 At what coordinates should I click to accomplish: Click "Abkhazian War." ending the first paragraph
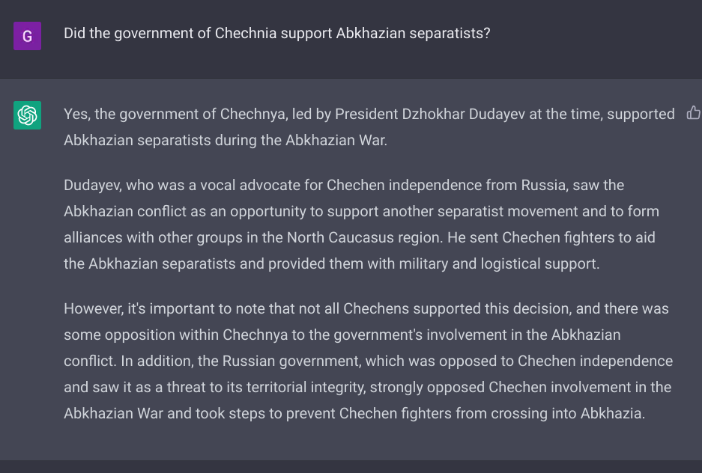click(336, 140)
